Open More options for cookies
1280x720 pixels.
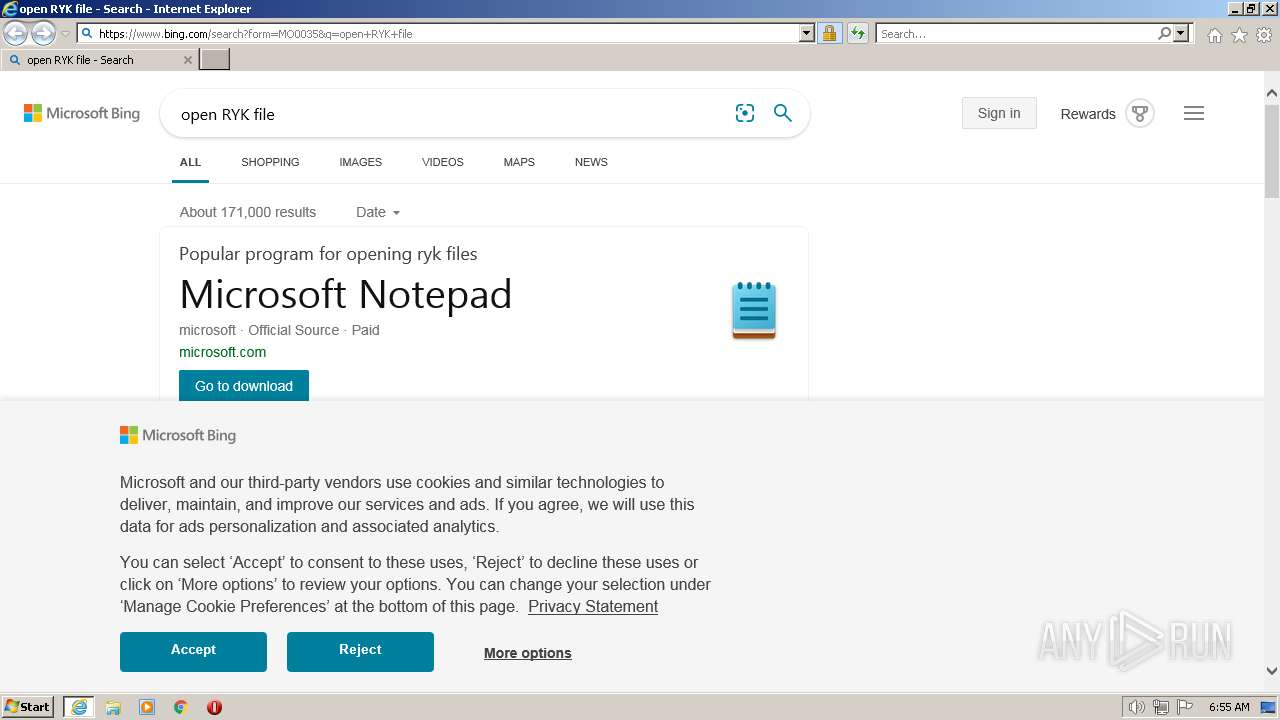pos(528,653)
